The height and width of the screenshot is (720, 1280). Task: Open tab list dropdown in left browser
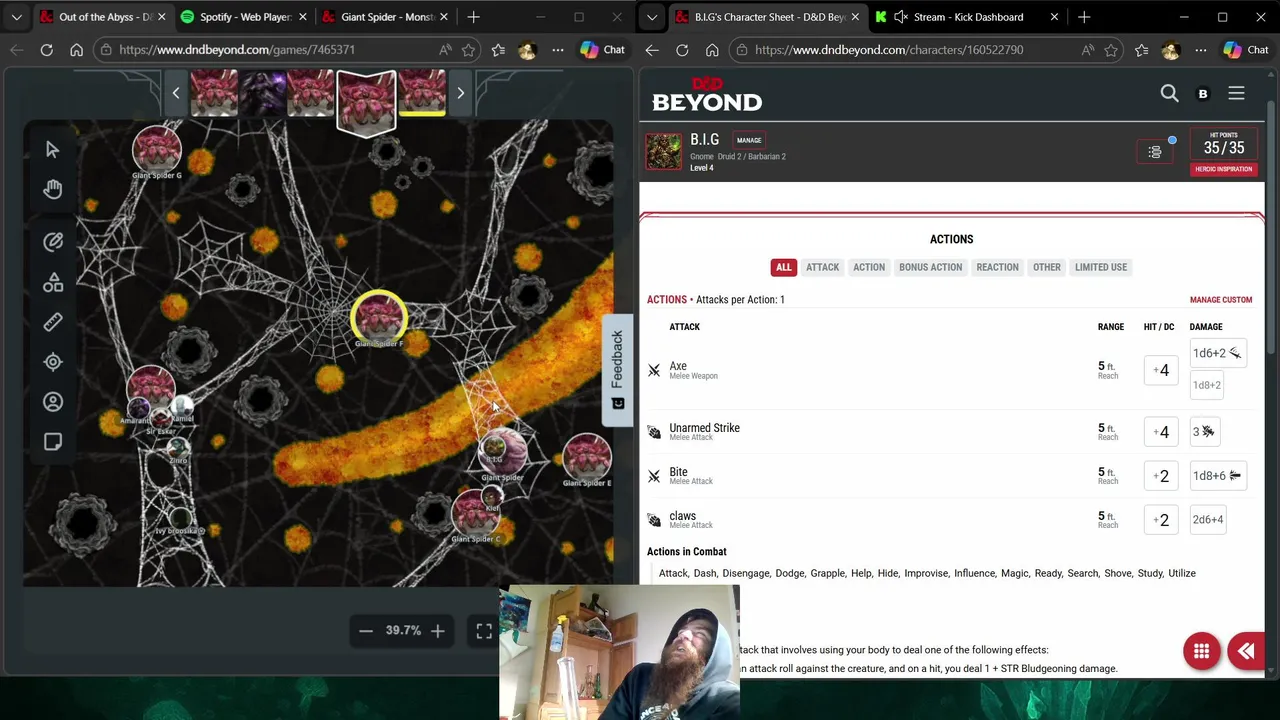[x=16, y=17]
